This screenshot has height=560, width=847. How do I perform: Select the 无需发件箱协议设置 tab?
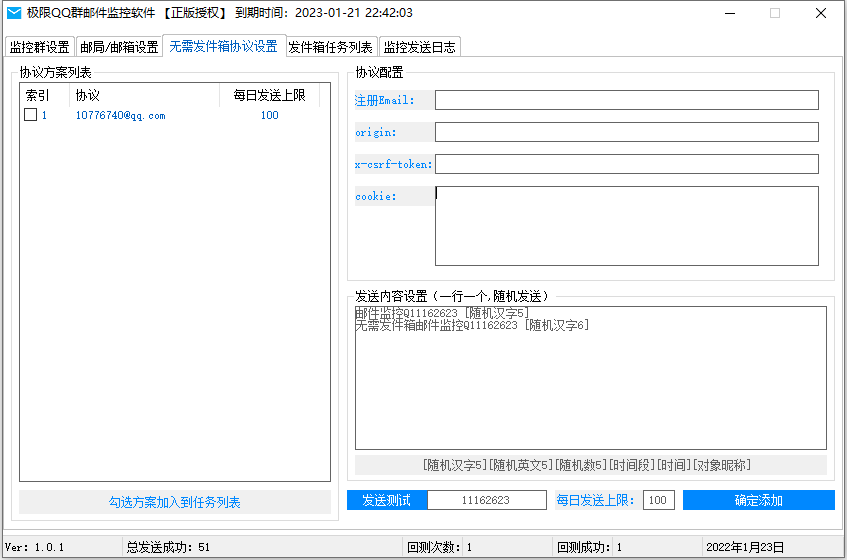pos(224,46)
